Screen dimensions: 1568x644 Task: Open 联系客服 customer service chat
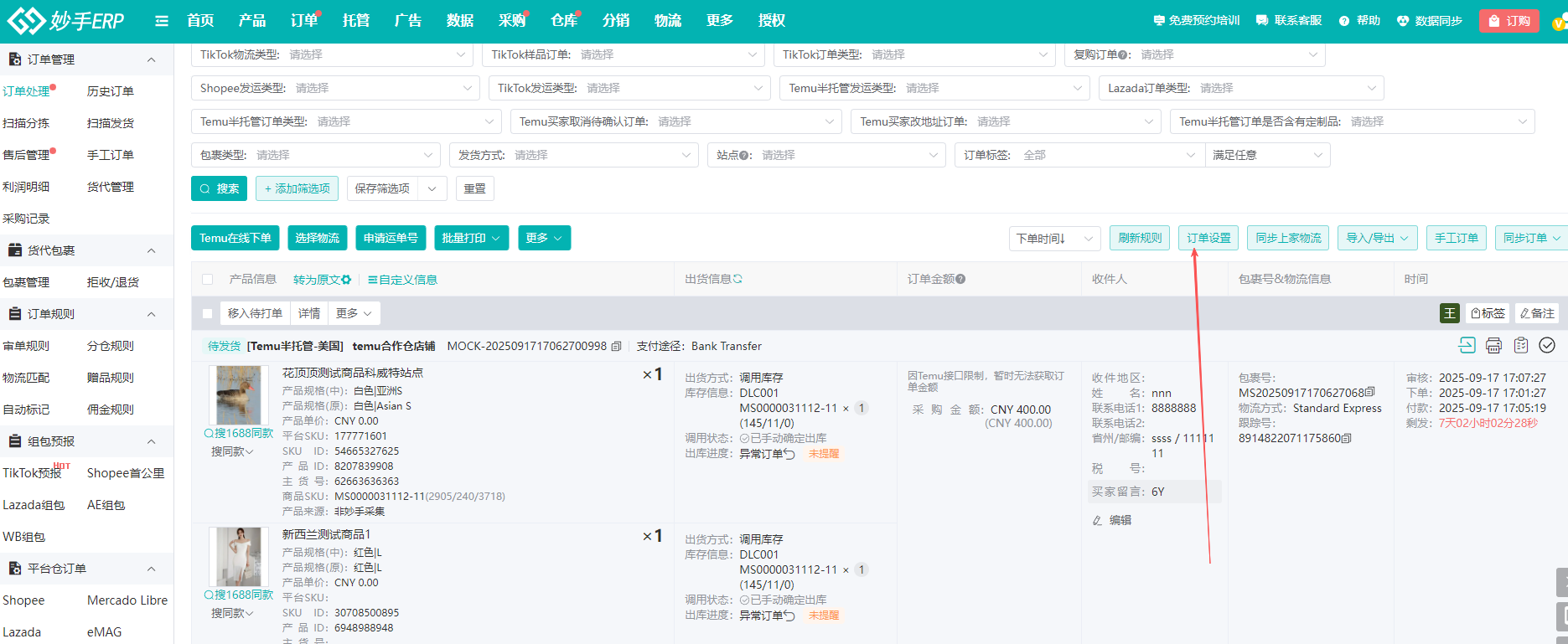click(1289, 20)
